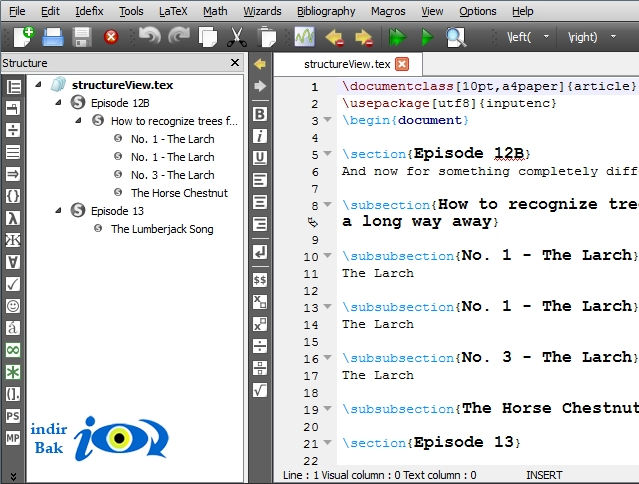Go to next LaTeX error arrow
This screenshot has height=484, width=639.
point(364,37)
